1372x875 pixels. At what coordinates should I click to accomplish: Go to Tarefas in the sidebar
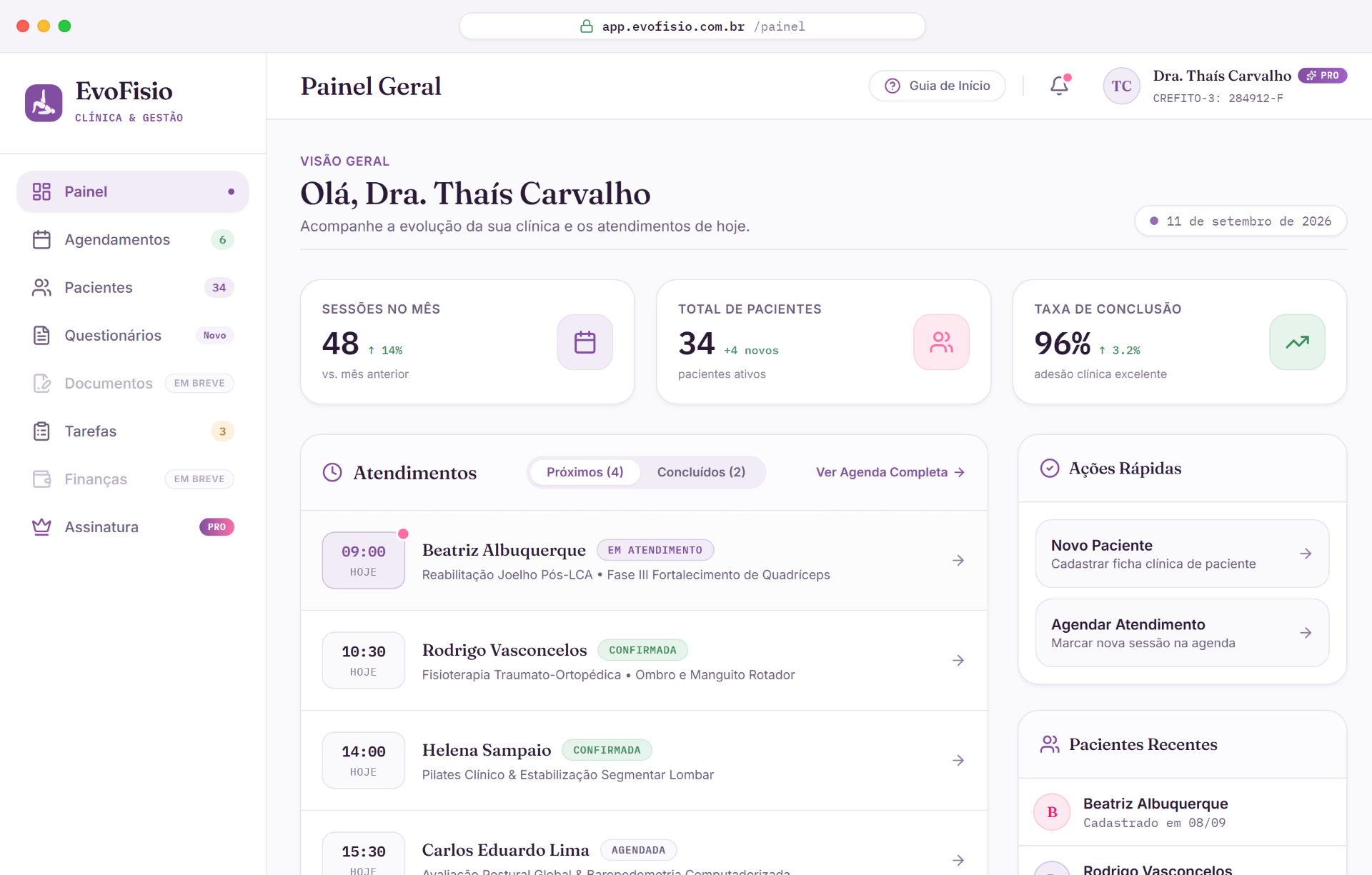(133, 431)
